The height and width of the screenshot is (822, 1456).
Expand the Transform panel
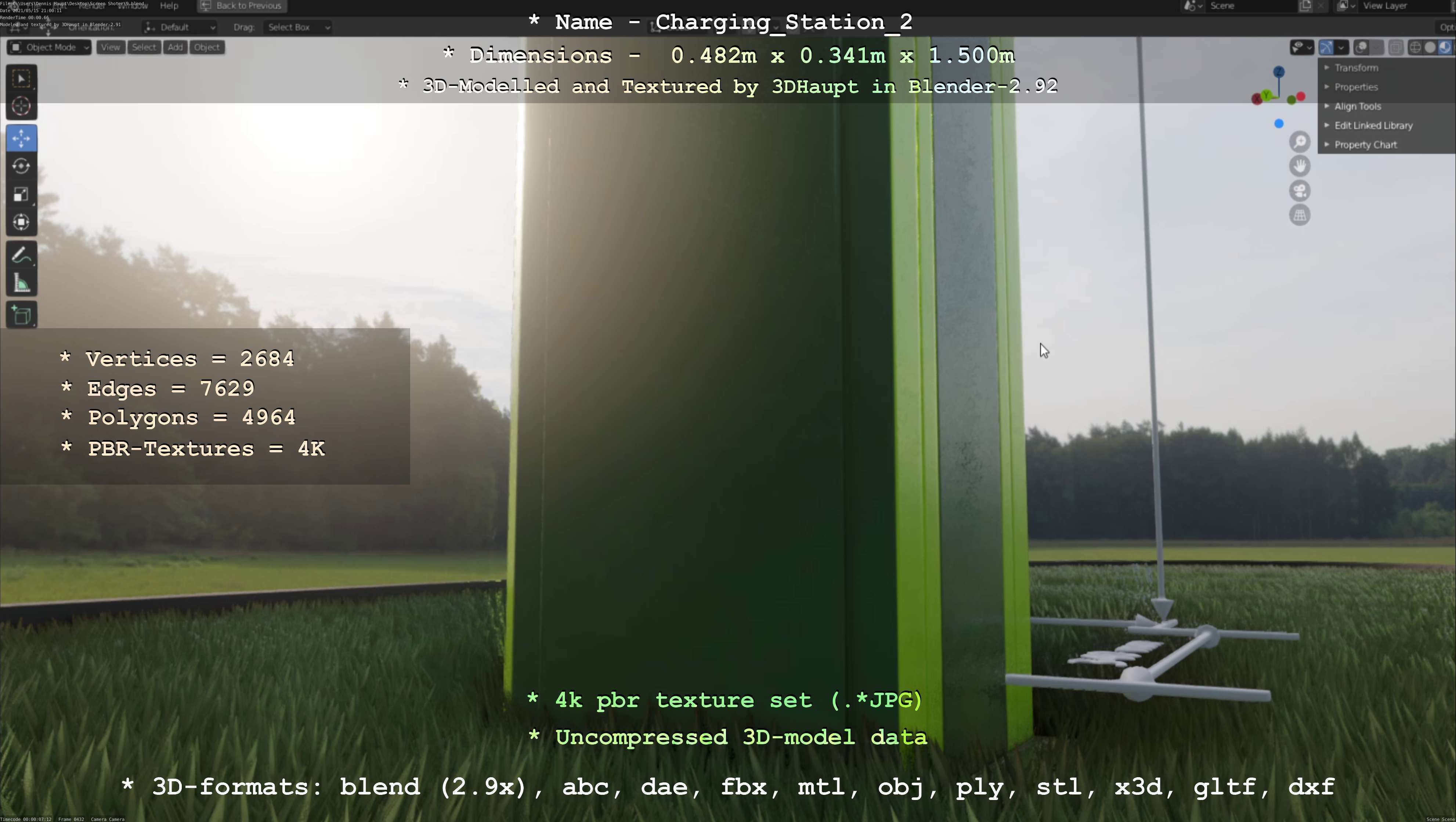coord(1356,68)
